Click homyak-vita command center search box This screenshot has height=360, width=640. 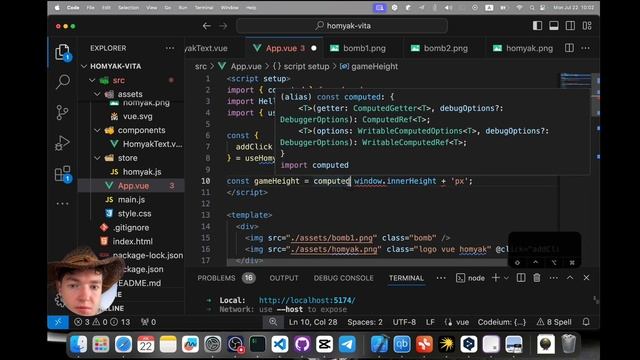342,26
